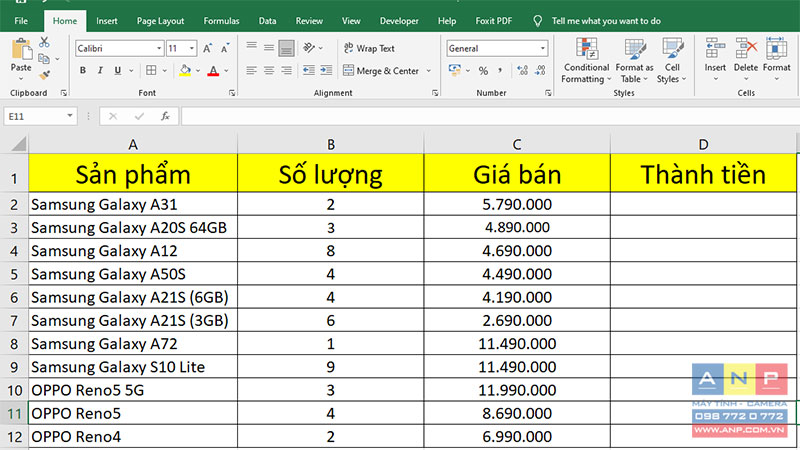
Task: Apply yellow fill color bucket
Action: (x=185, y=70)
